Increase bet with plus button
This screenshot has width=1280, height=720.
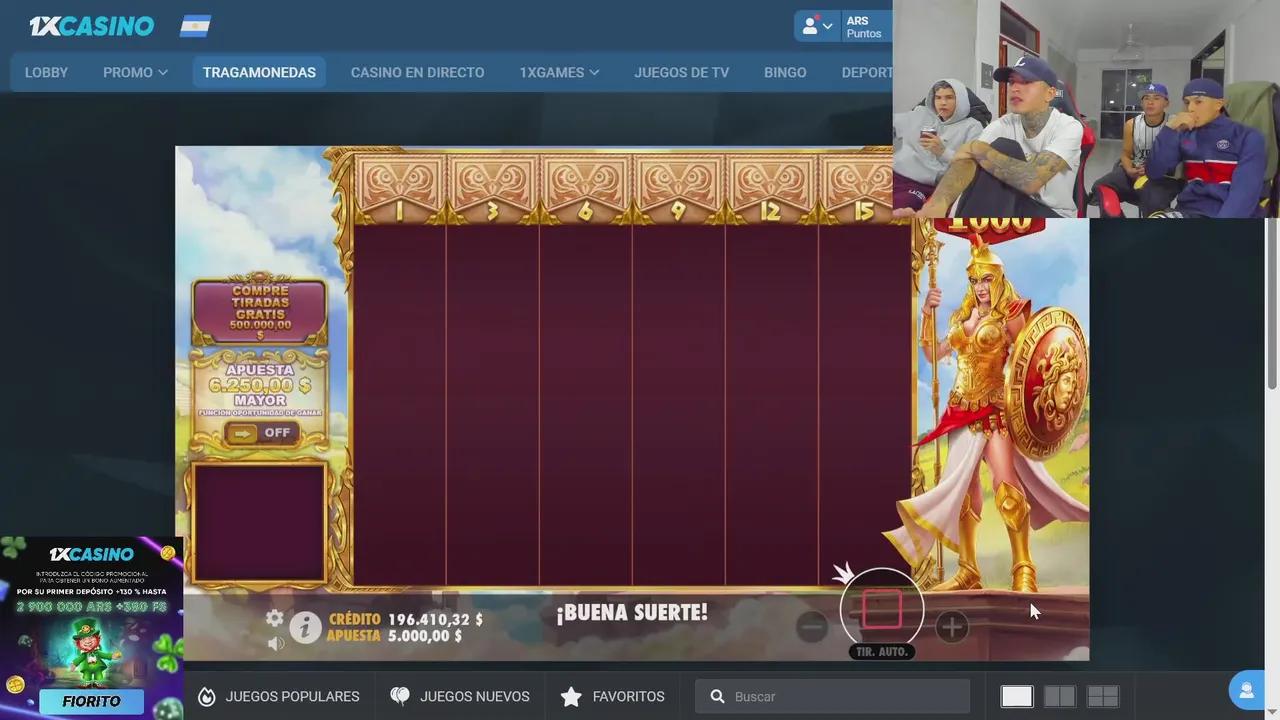tap(951, 627)
